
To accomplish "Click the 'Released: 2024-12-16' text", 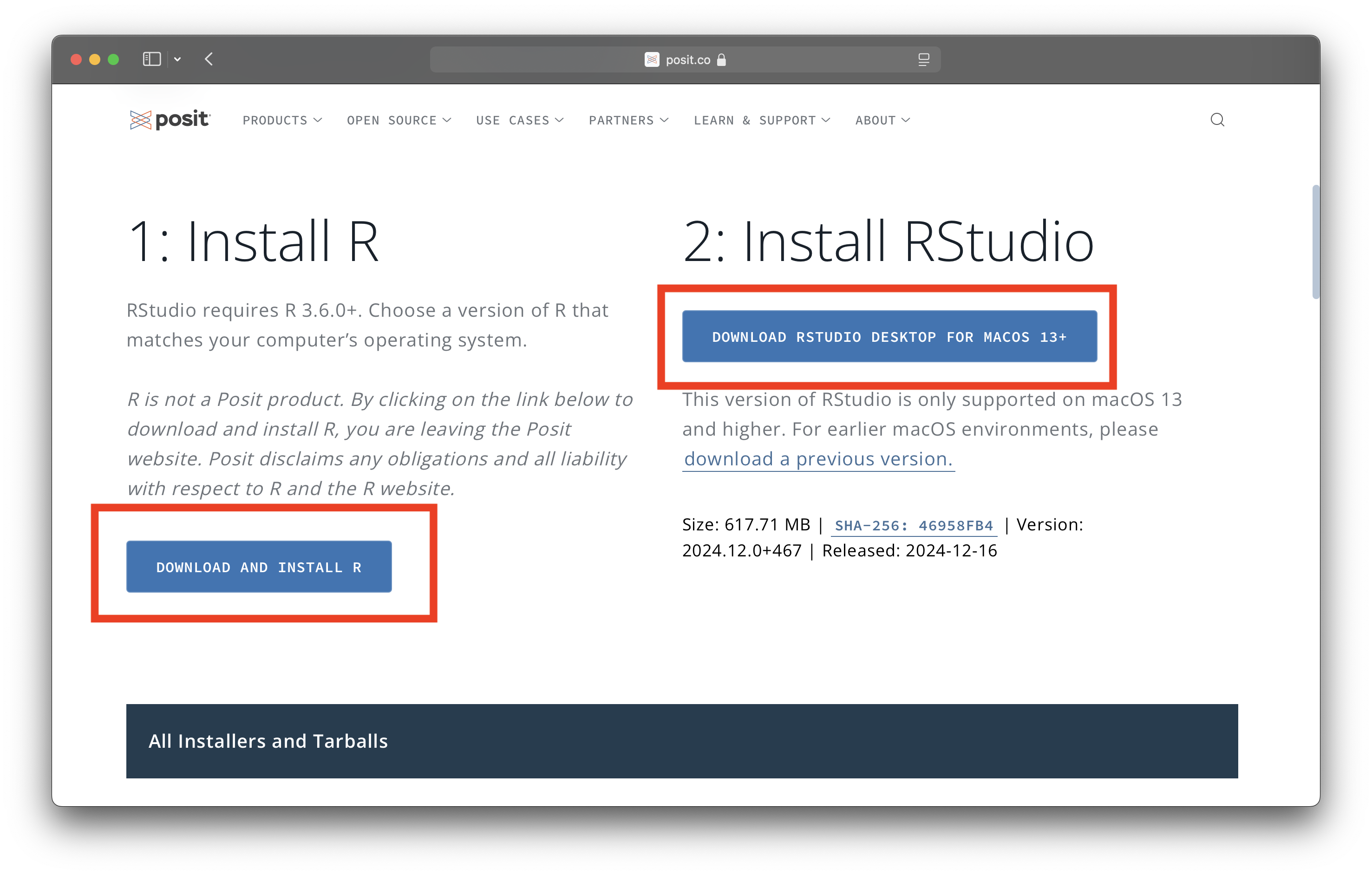I will click(909, 550).
